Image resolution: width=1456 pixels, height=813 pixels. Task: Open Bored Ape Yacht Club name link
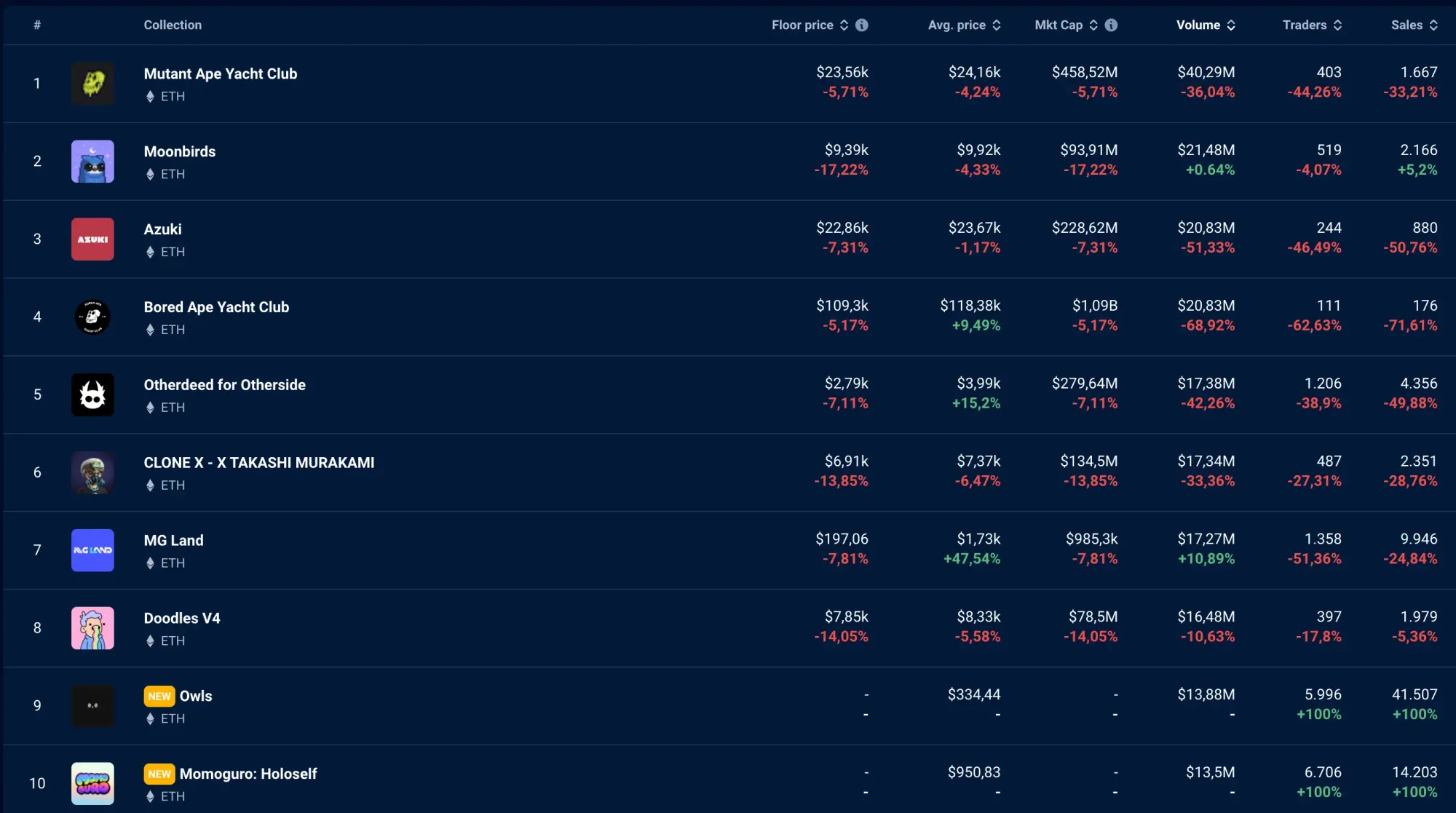tap(216, 308)
